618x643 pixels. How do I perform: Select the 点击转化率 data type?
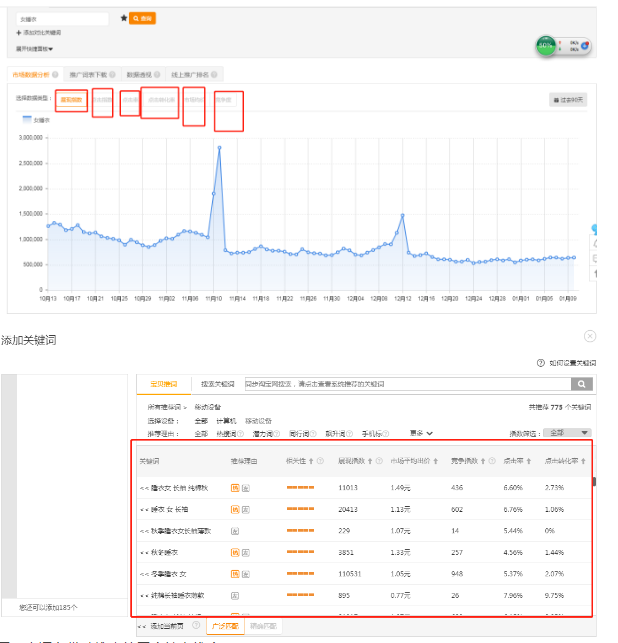coord(162,100)
